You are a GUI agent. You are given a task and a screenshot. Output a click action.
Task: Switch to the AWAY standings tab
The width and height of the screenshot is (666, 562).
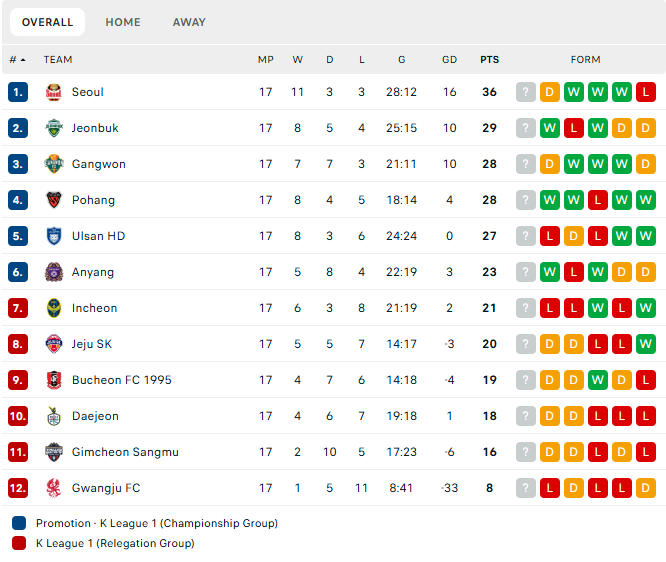coord(189,22)
